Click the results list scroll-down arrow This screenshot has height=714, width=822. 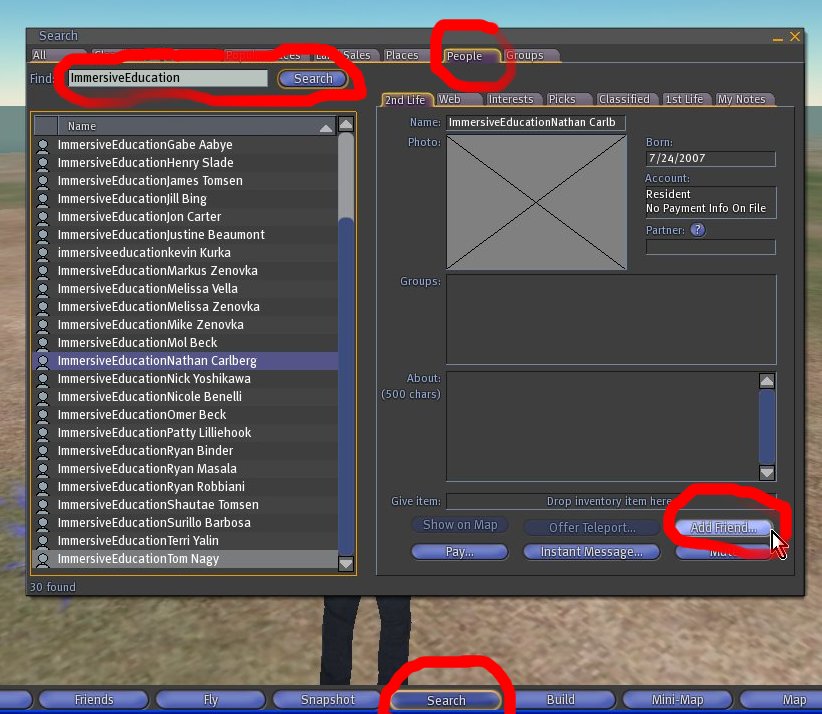(346, 563)
